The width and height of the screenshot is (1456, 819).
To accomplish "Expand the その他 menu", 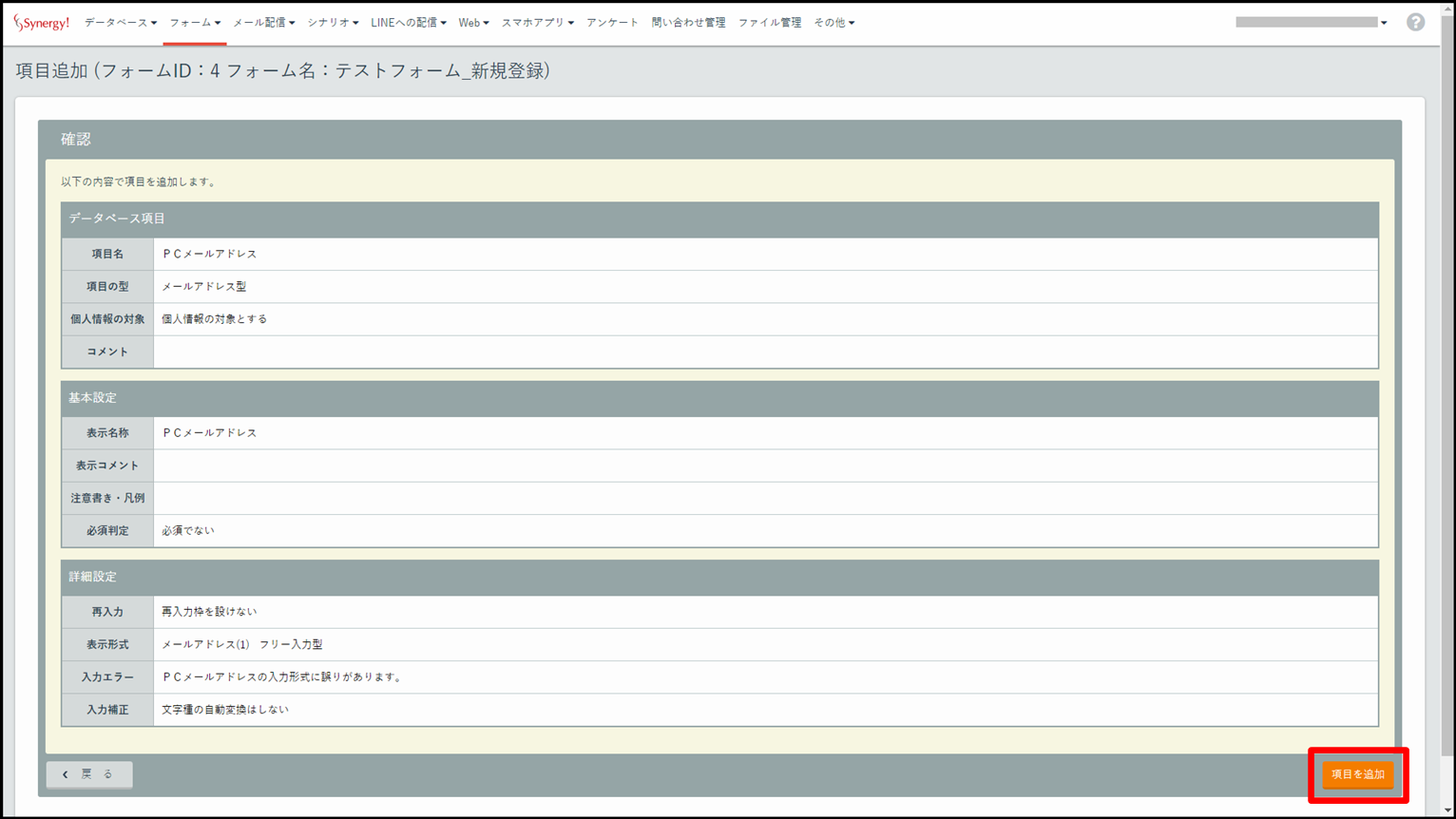I will click(833, 23).
